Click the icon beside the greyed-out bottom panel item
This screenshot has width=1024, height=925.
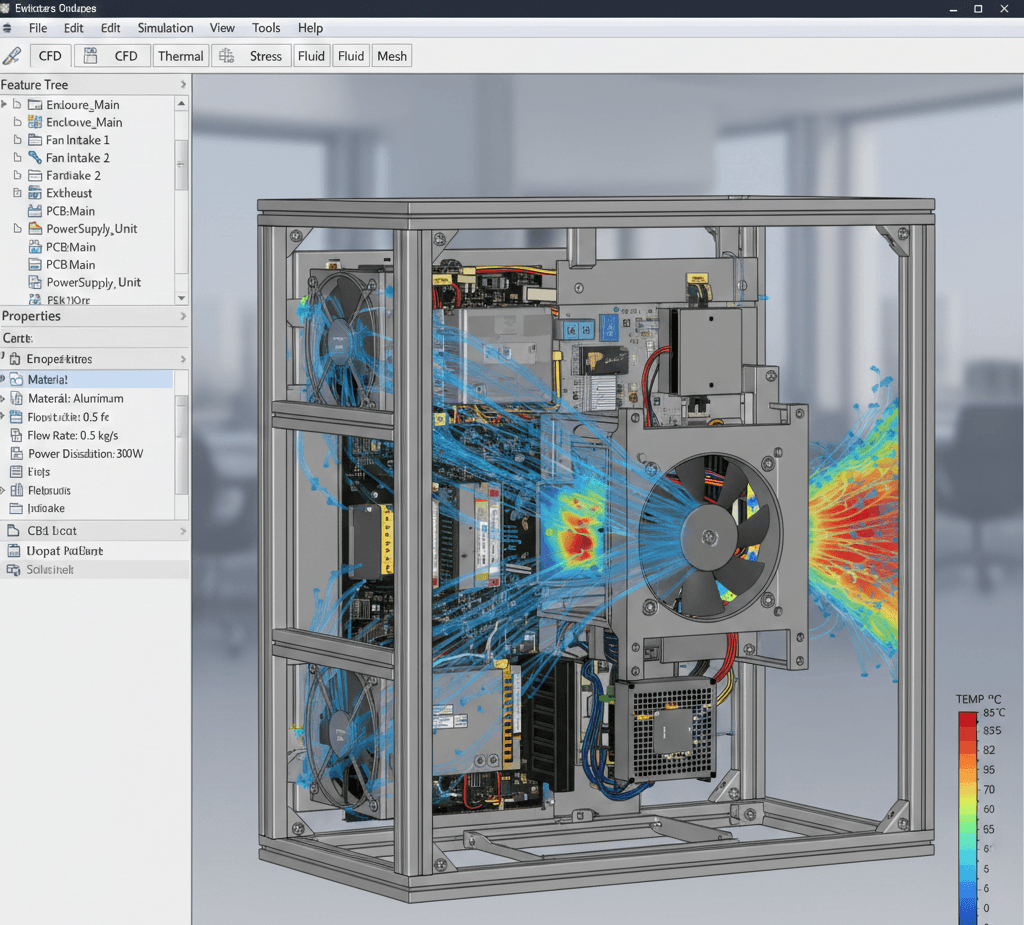click(x=14, y=570)
